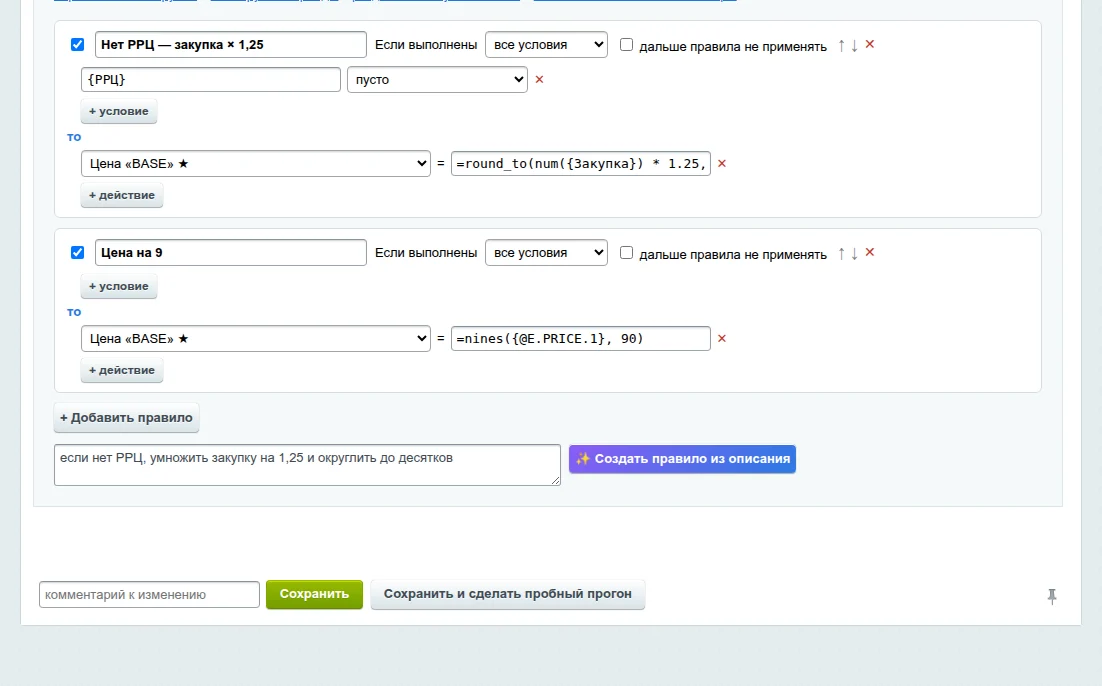Remove the nines formula action
Viewport: 1102px width, 686px height.
[722, 339]
